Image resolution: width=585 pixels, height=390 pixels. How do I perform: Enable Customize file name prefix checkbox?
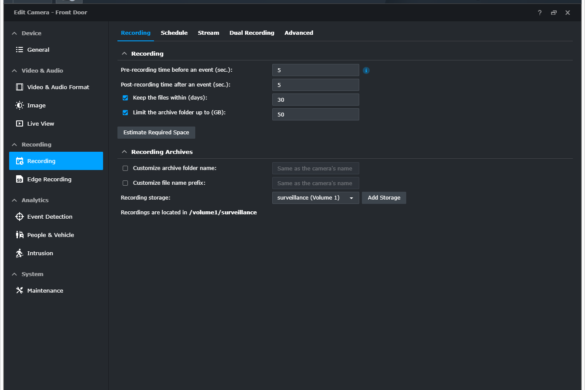point(125,183)
